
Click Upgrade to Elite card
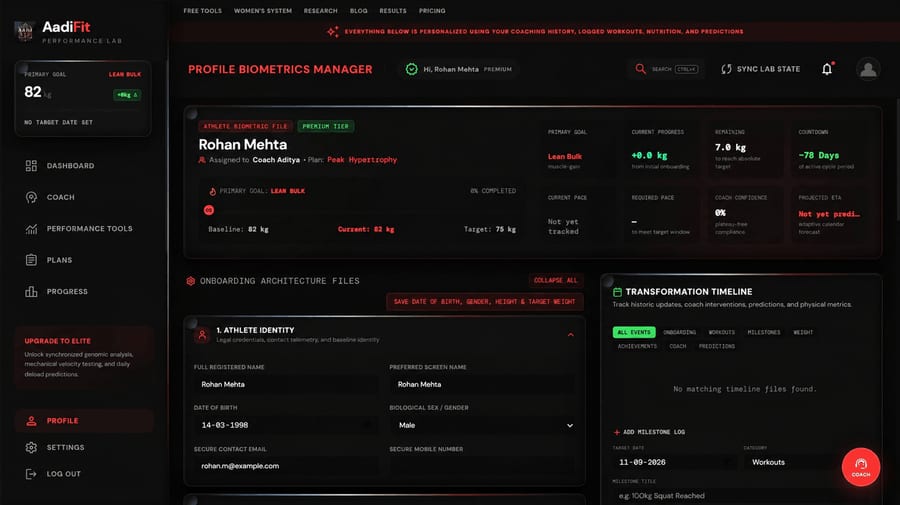[x=84, y=357]
